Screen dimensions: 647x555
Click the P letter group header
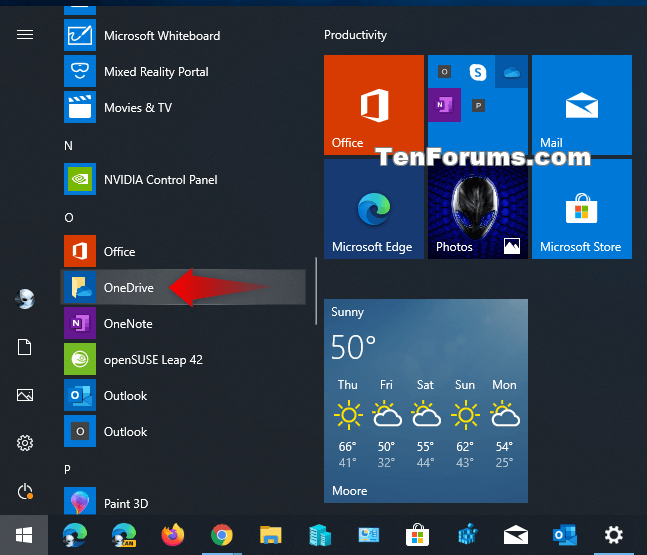(67, 469)
